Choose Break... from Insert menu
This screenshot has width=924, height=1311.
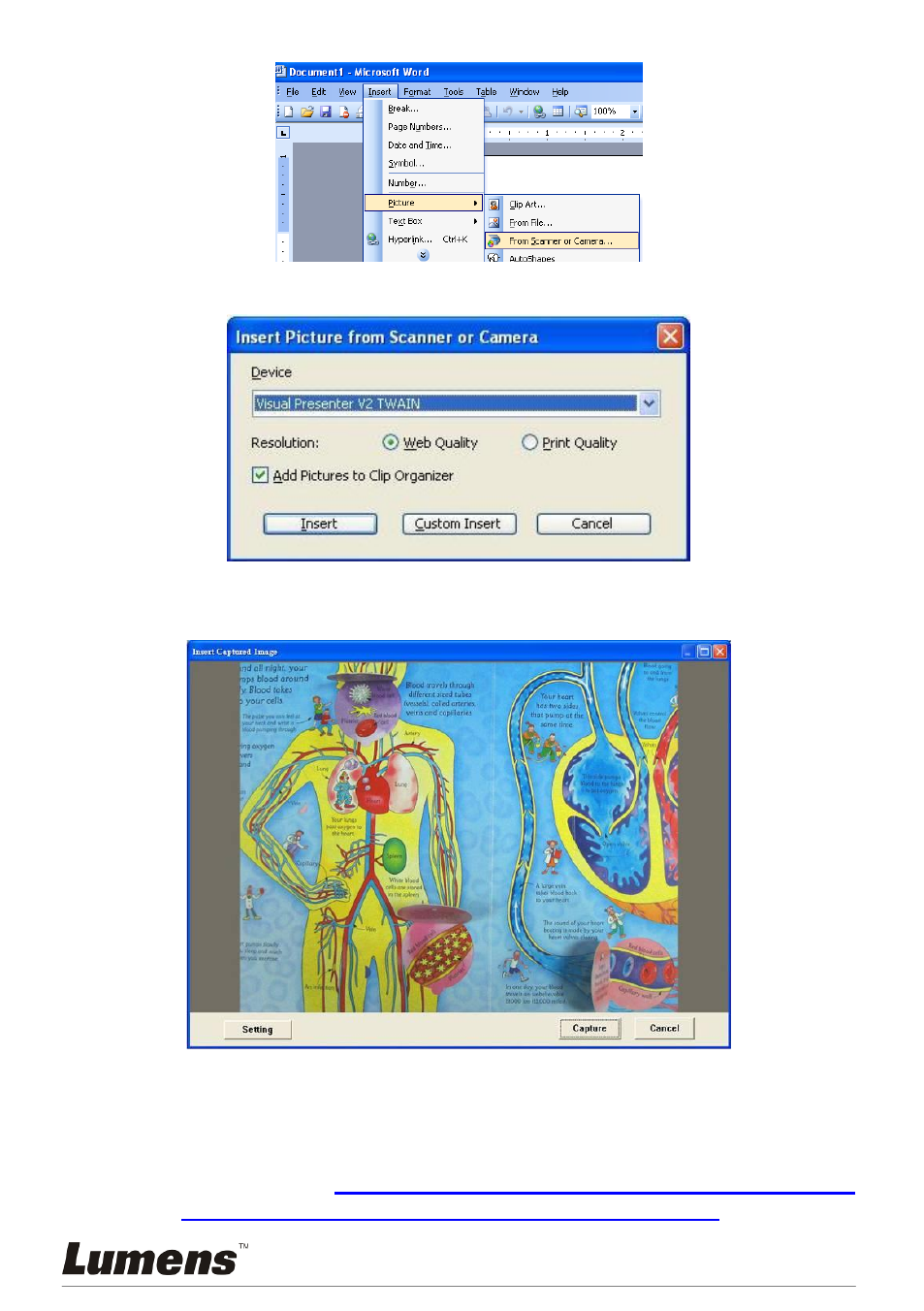pos(403,109)
